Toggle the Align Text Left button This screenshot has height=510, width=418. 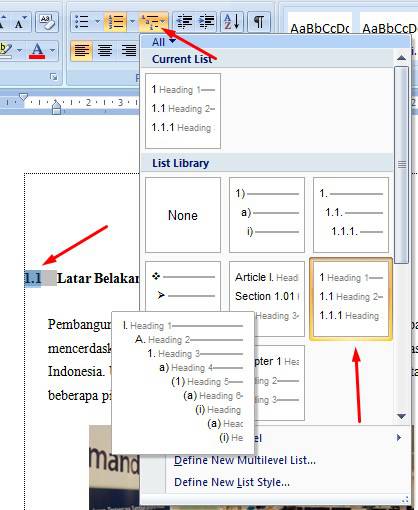[x=82, y=51]
